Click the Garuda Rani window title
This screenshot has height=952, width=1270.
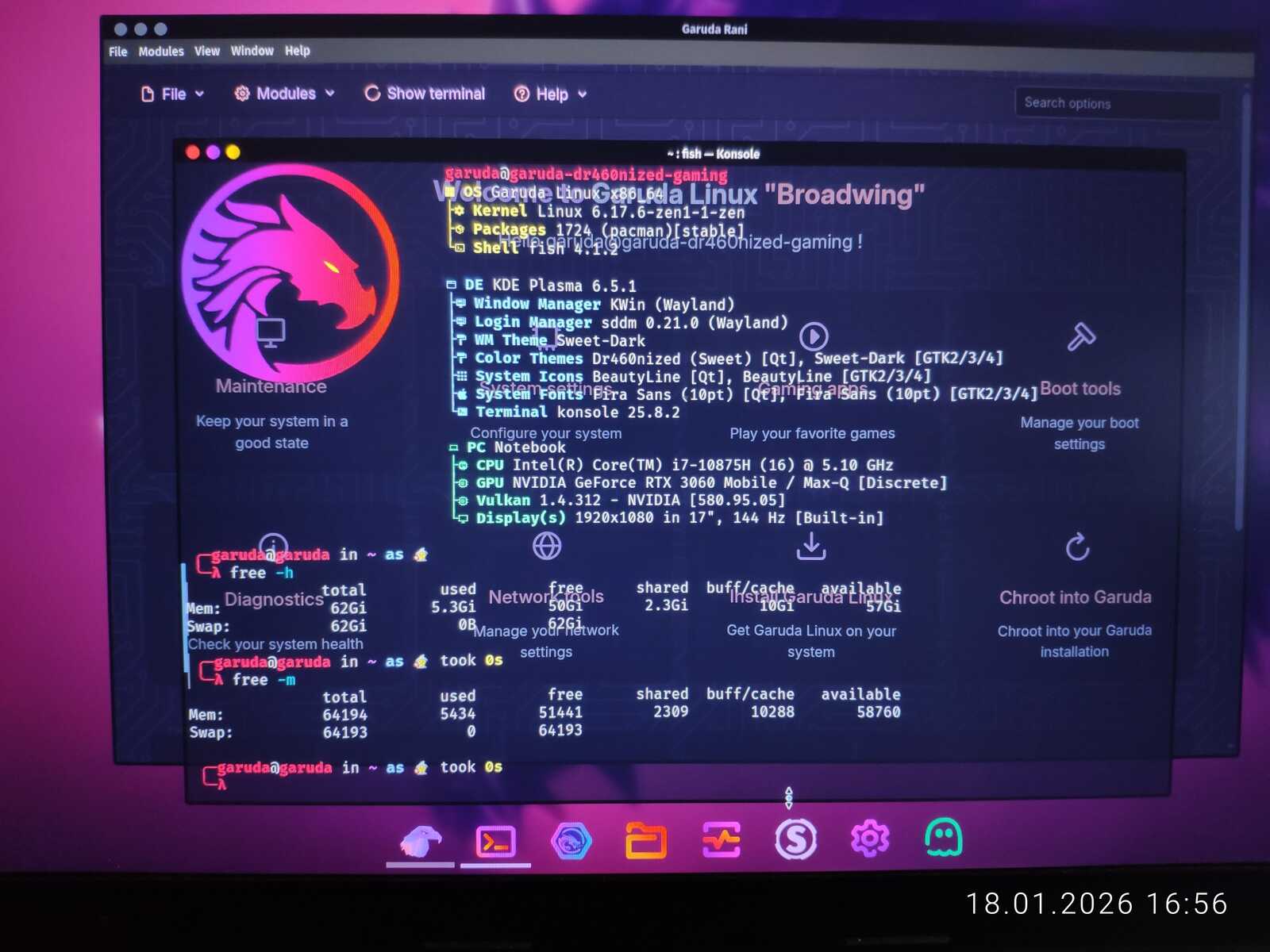click(x=714, y=29)
